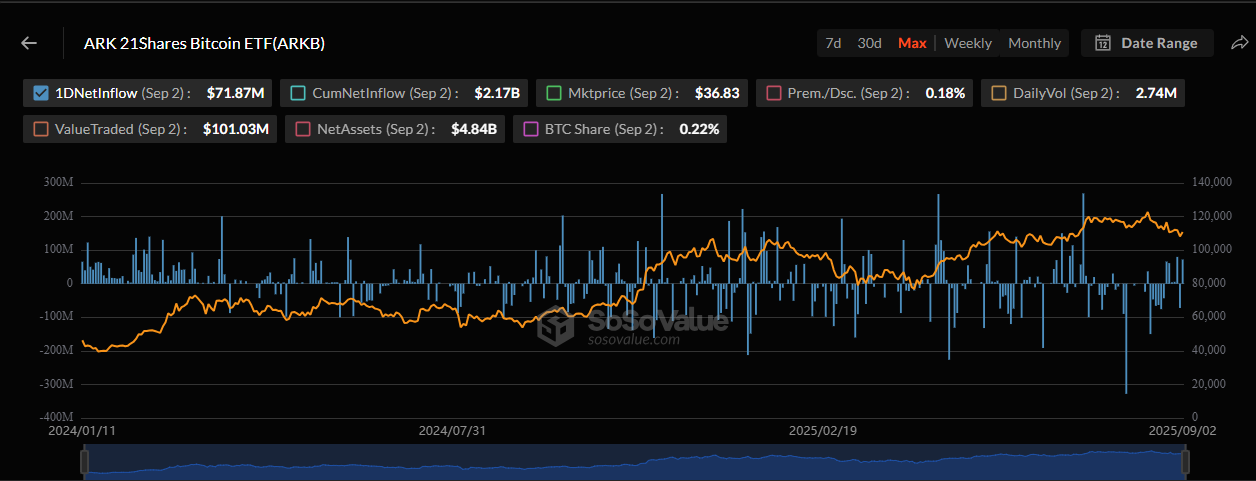Switch to Weekly aggregation
Image resolution: width=1256 pixels, height=481 pixels.
coord(968,43)
